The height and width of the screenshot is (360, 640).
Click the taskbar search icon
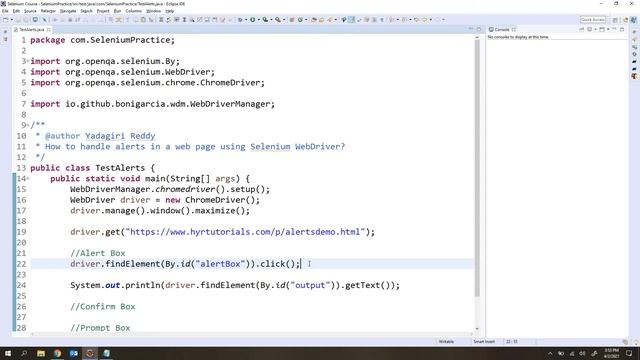pyautogui.click(x=24, y=353)
